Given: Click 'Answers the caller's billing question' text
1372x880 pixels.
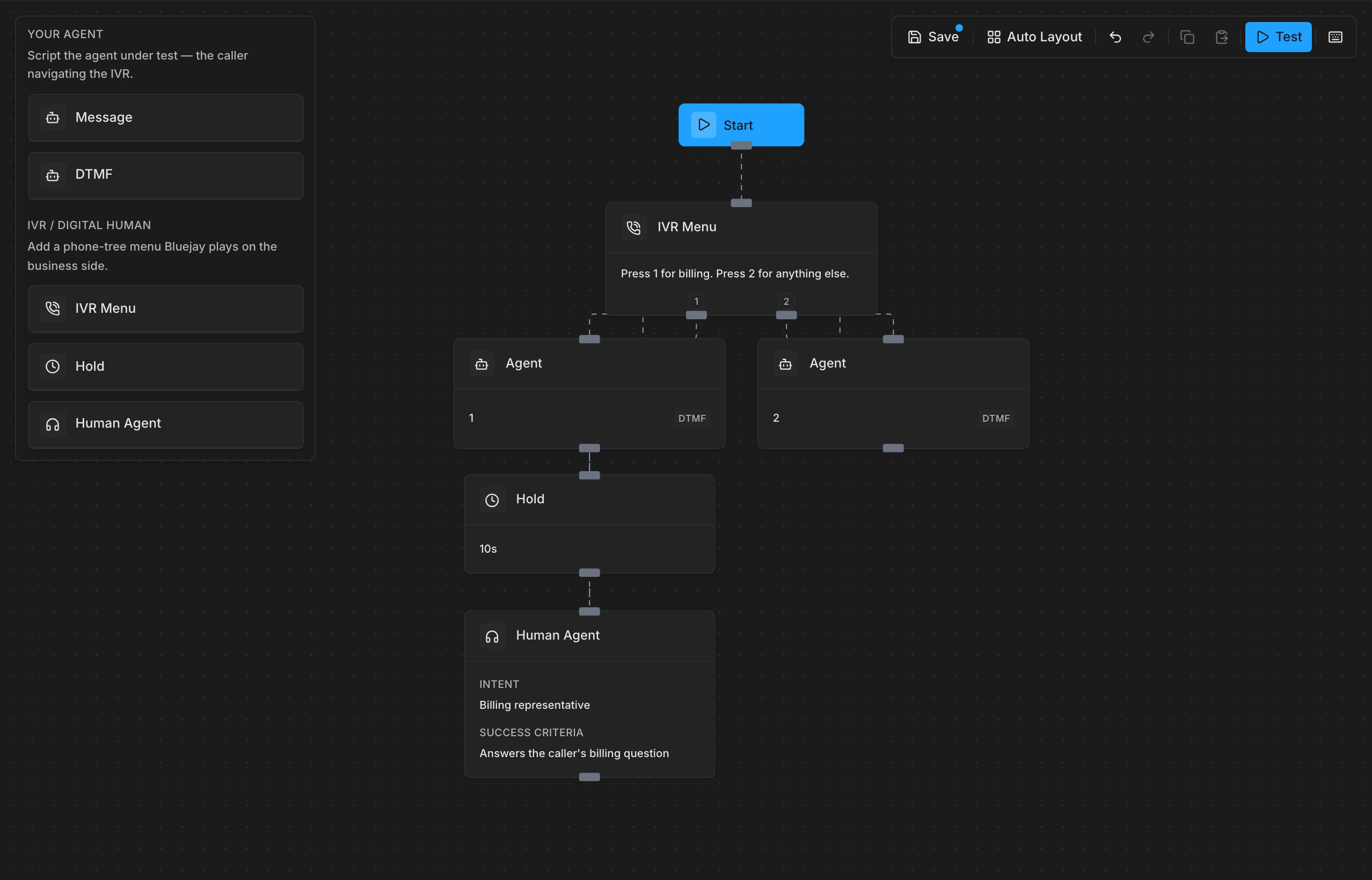Looking at the screenshot, I should (x=574, y=753).
